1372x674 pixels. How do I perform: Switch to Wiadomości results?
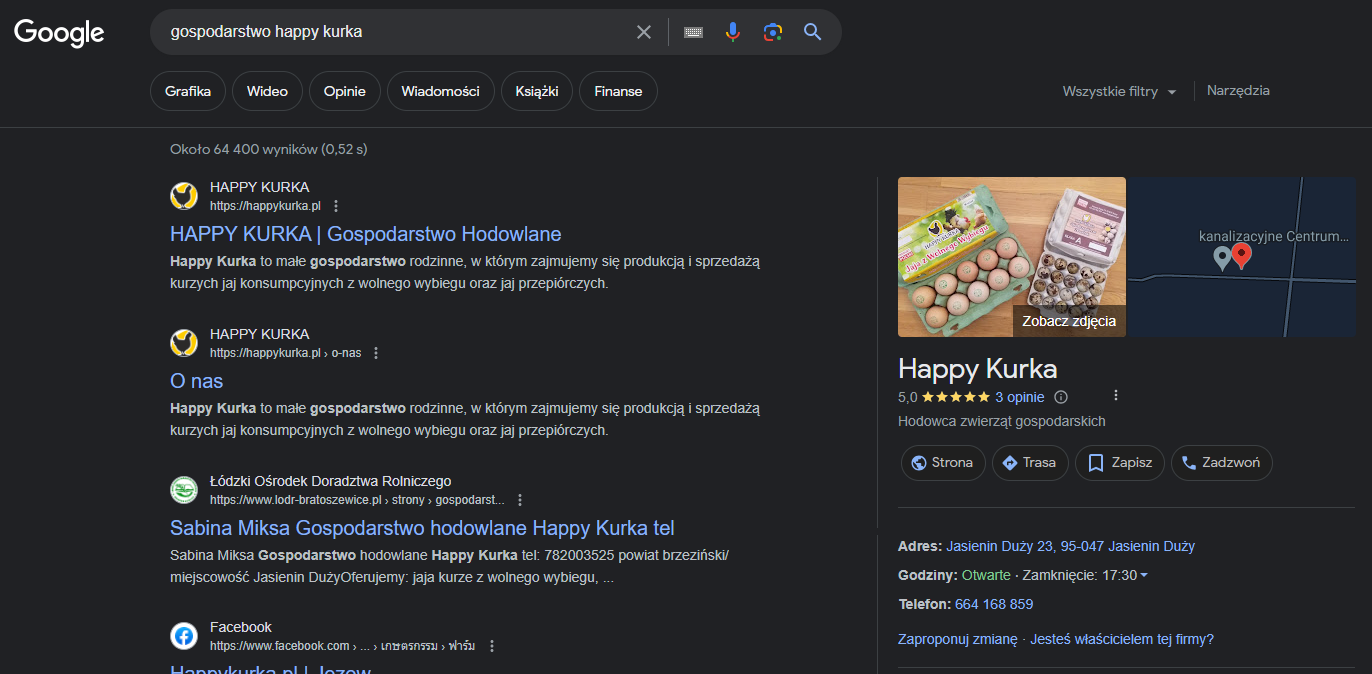click(x=441, y=91)
